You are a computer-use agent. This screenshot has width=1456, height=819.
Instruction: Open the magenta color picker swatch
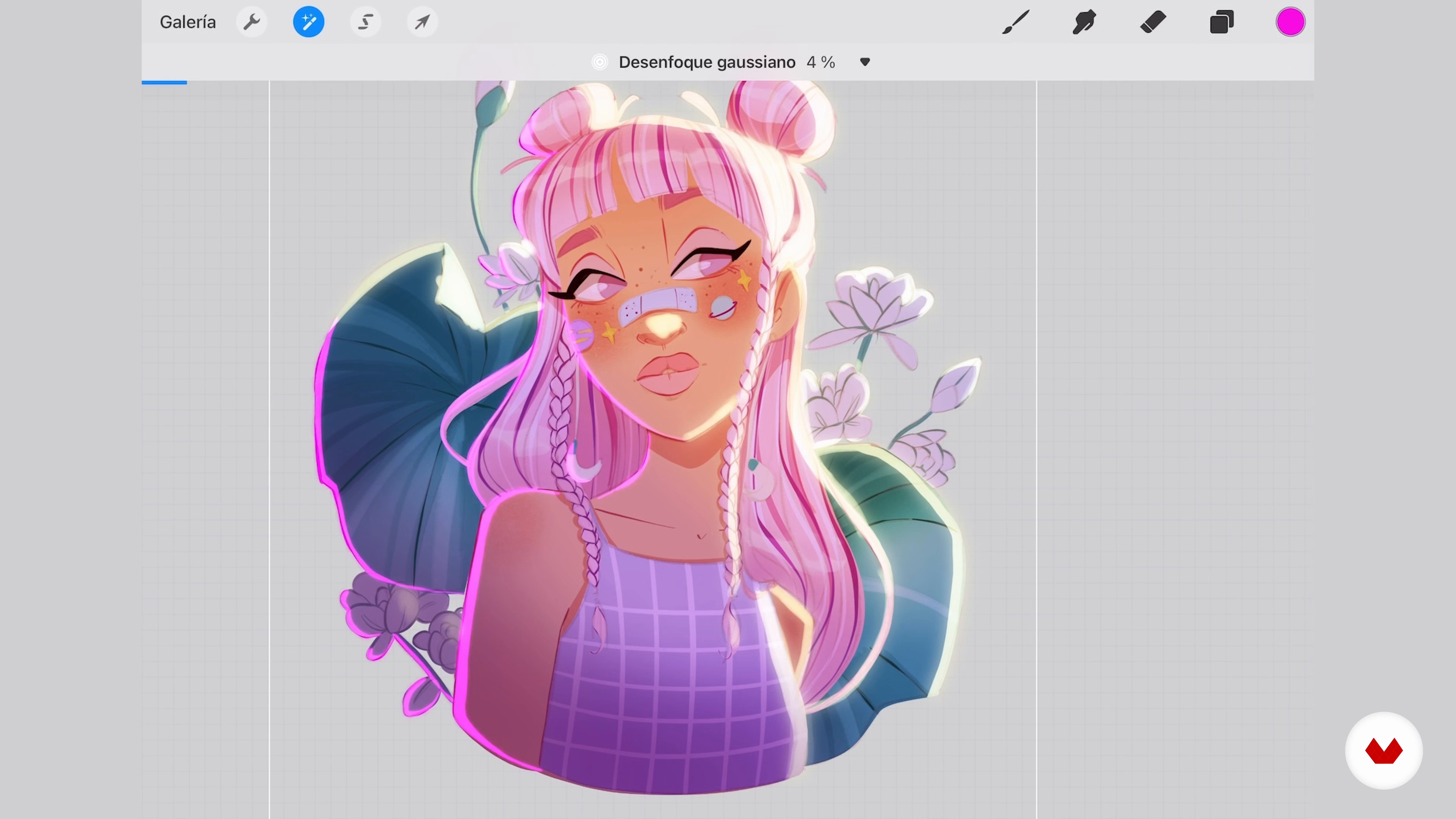[x=1290, y=22]
